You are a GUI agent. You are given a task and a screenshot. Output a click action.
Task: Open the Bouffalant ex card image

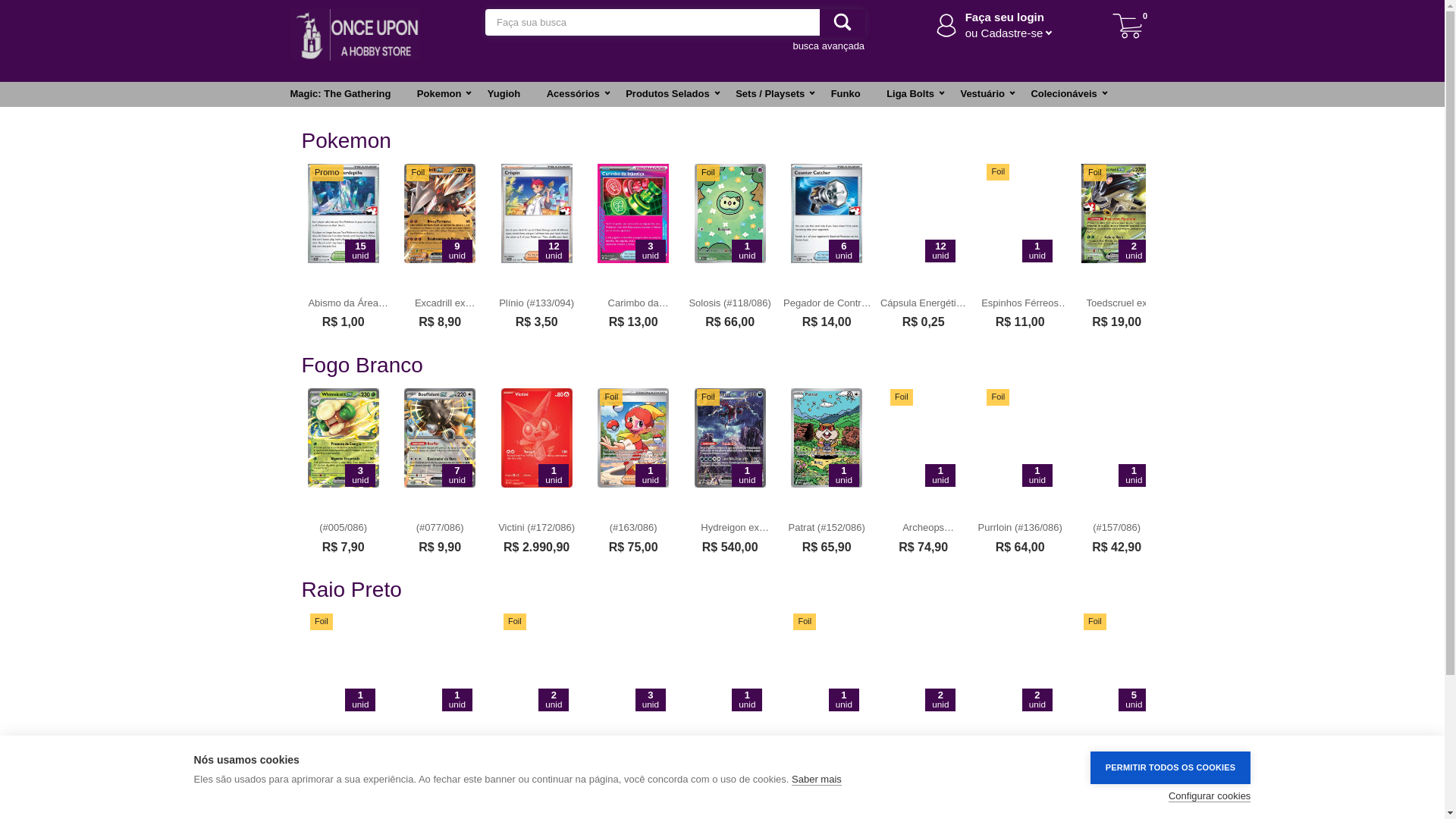440,438
